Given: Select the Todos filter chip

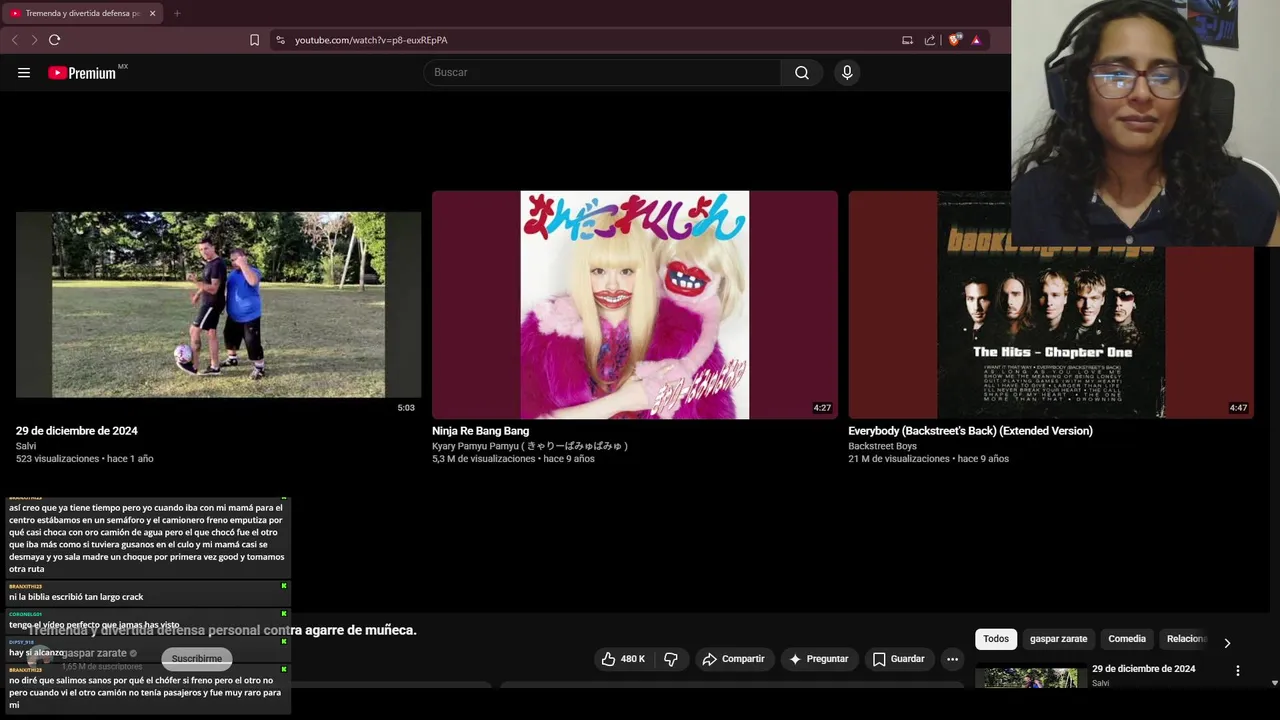Looking at the screenshot, I should 996,639.
